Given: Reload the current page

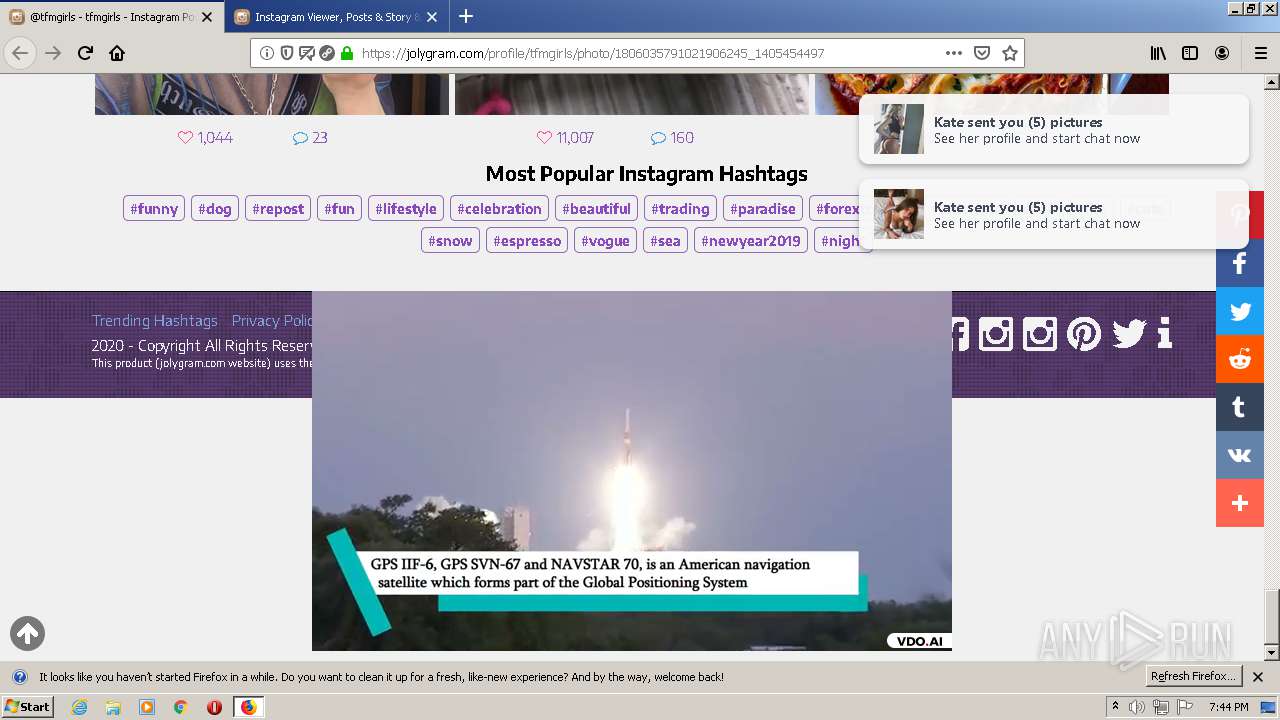Looking at the screenshot, I should (85, 53).
